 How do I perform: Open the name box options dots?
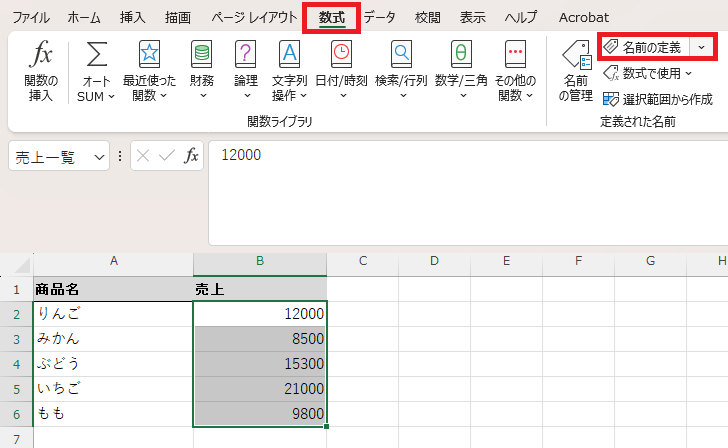pyautogui.click(x=120, y=156)
